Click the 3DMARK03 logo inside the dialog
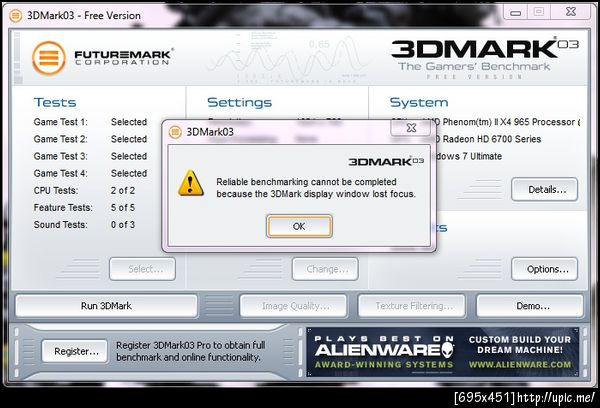 tap(386, 162)
